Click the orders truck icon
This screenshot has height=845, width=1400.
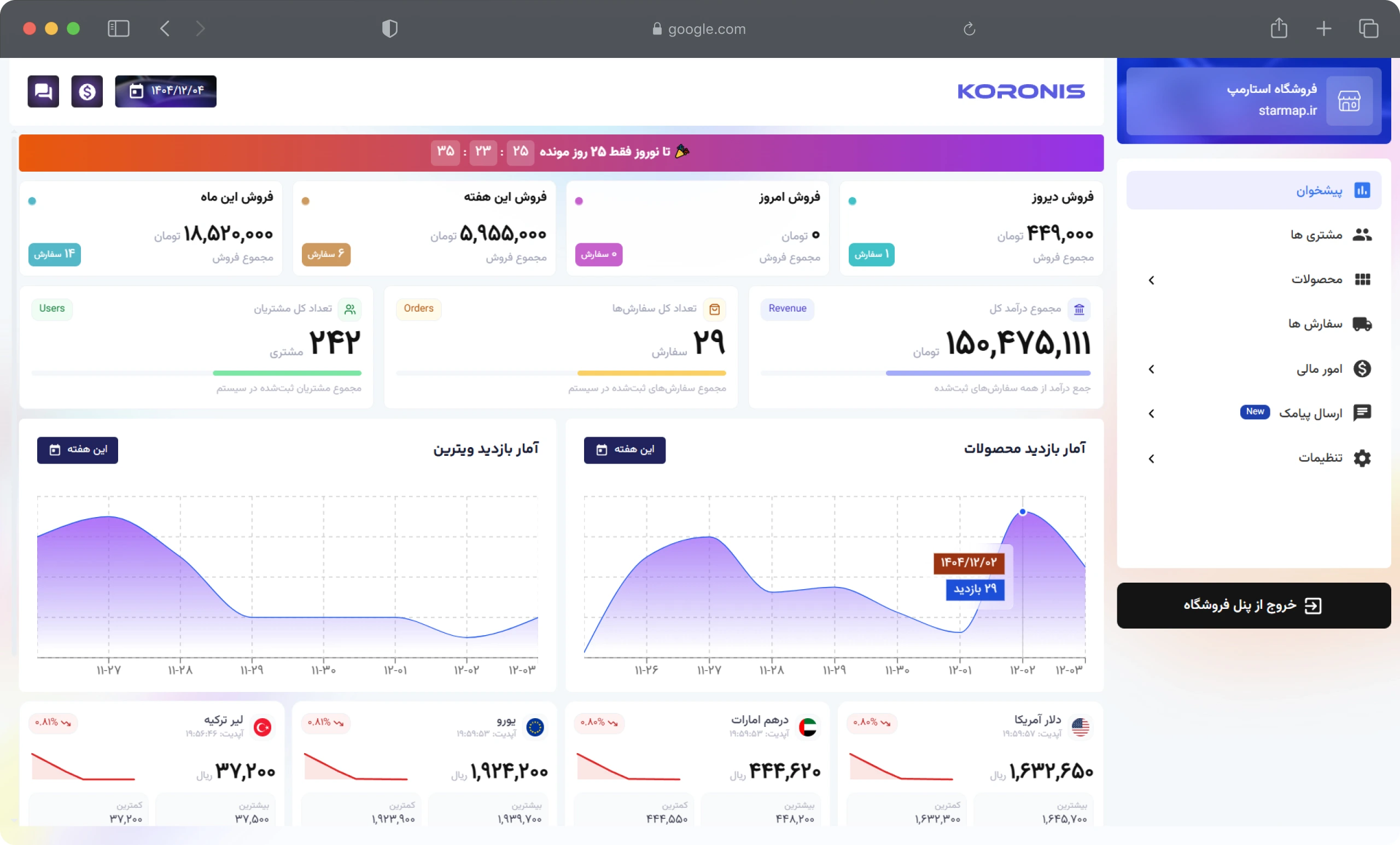(x=1362, y=324)
